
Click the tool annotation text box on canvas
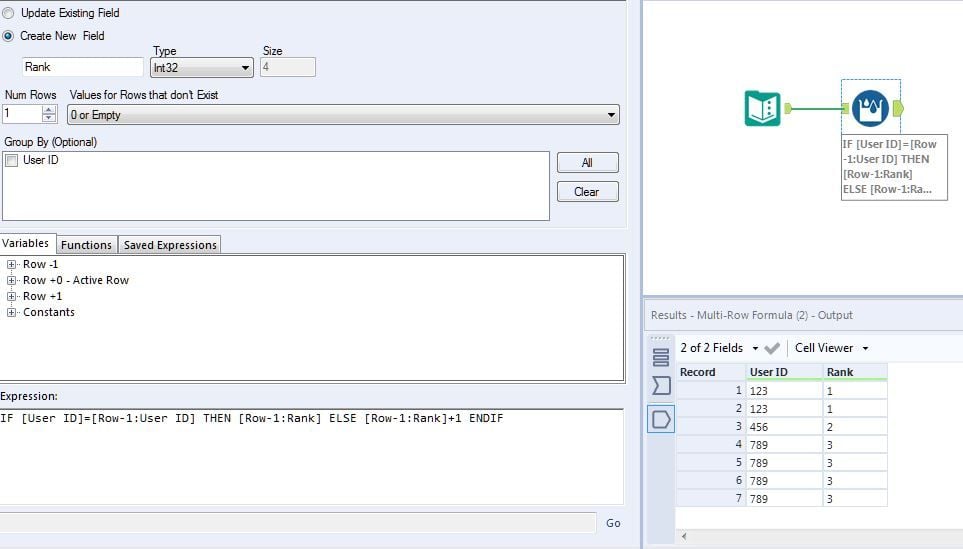894,167
